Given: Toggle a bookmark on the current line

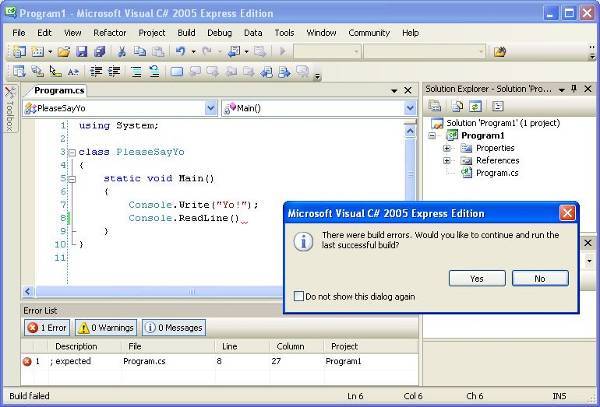Looking at the screenshot, I should (176, 71).
